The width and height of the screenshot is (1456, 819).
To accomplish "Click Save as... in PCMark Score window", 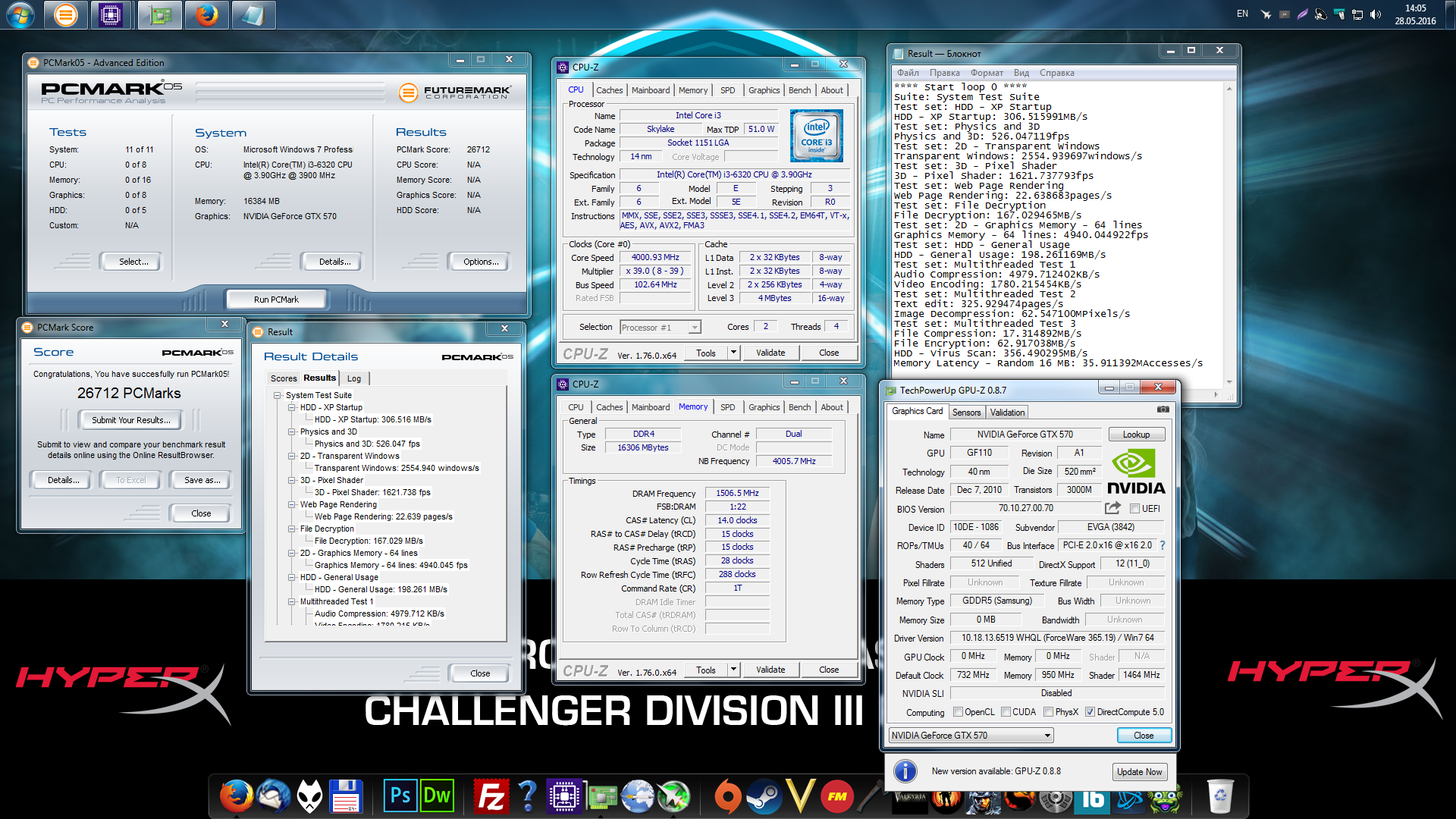I will (202, 479).
